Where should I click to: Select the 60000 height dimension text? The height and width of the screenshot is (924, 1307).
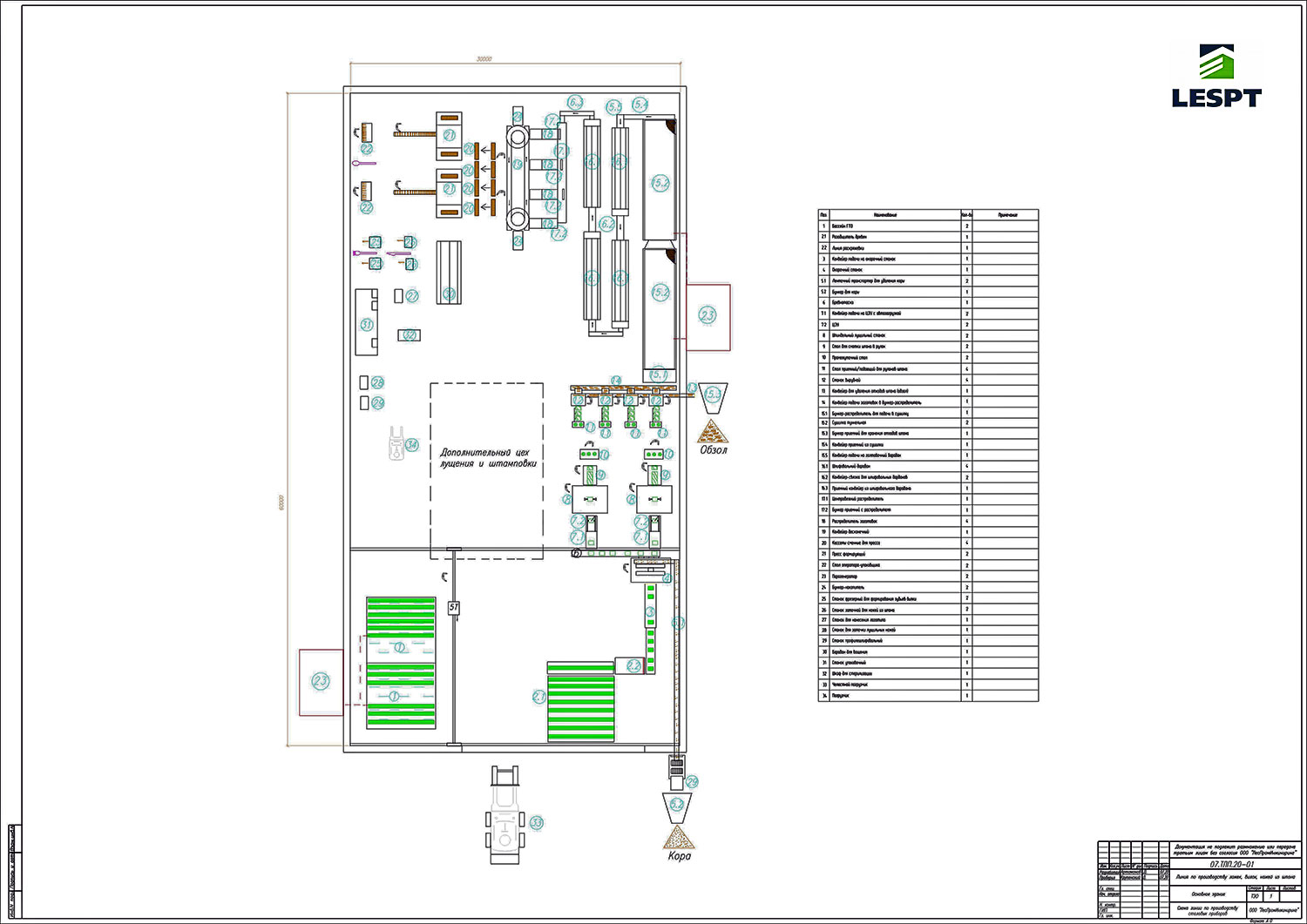[281, 502]
